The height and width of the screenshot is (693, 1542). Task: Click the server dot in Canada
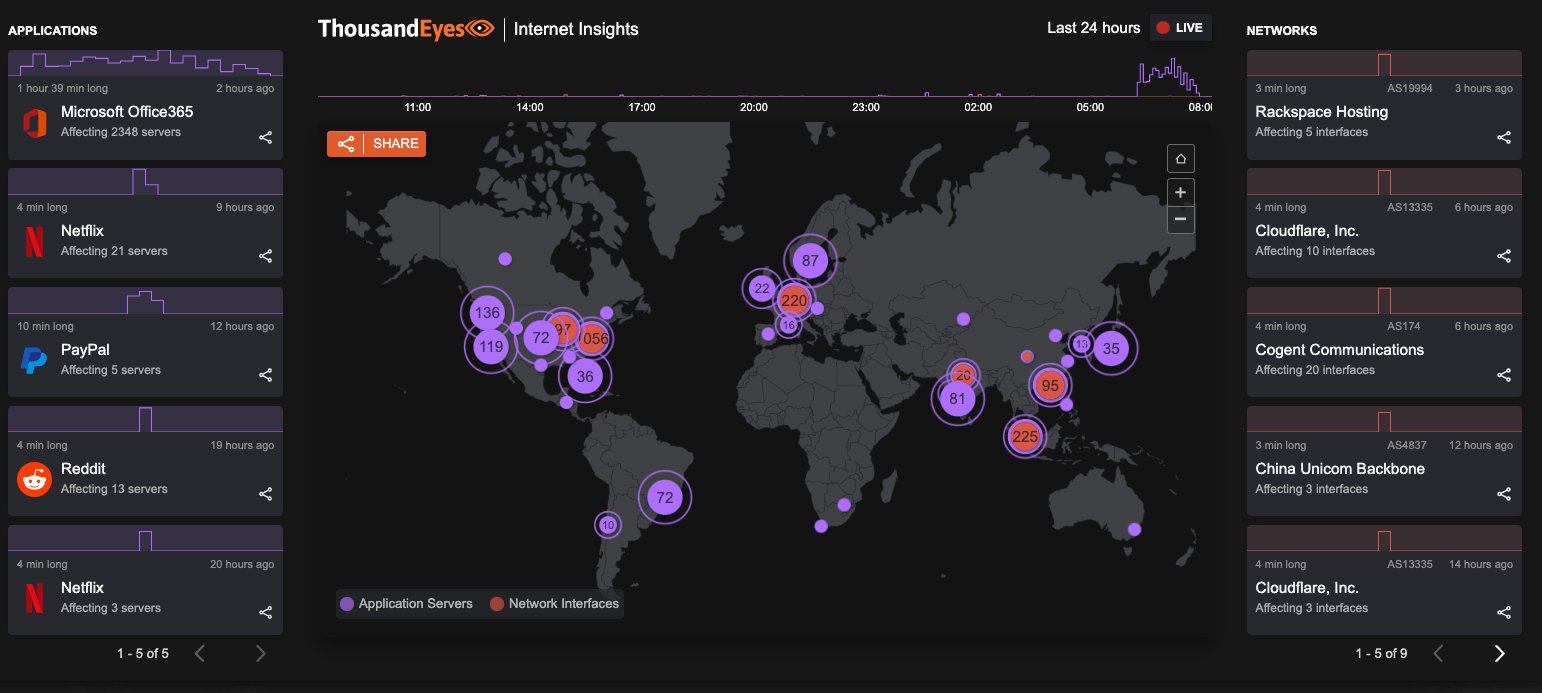tap(505, 259)
